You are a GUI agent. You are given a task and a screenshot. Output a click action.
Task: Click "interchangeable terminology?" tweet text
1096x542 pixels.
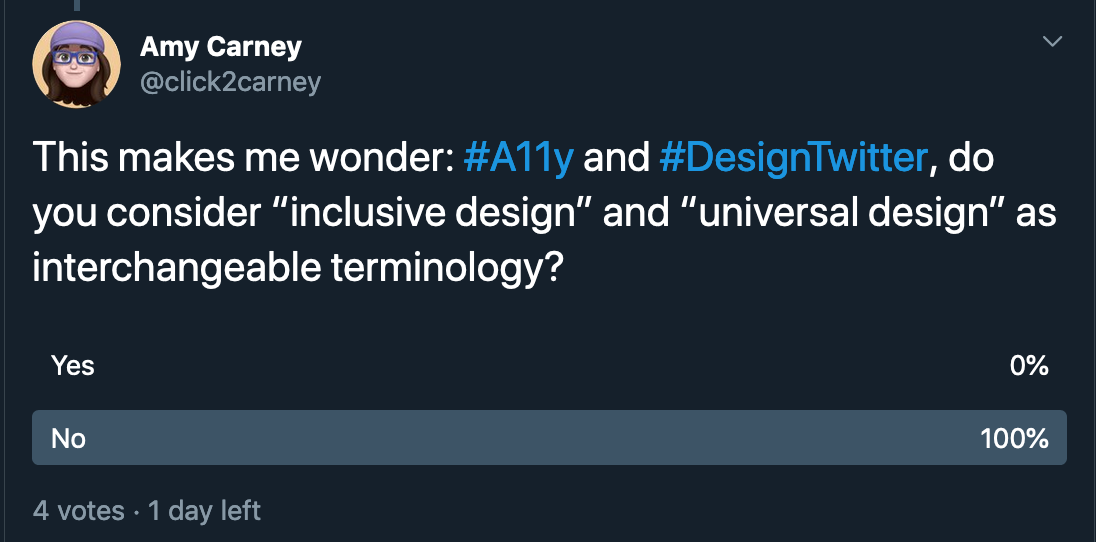tap(298, 269)
